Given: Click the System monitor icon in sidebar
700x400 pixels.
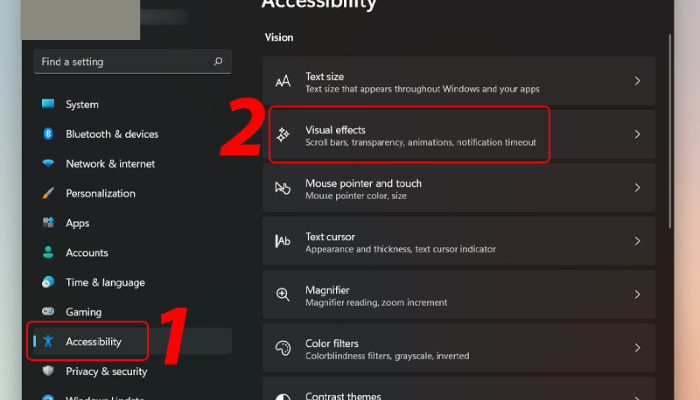Looking at the screenshot, I should (x=48, y=104).
